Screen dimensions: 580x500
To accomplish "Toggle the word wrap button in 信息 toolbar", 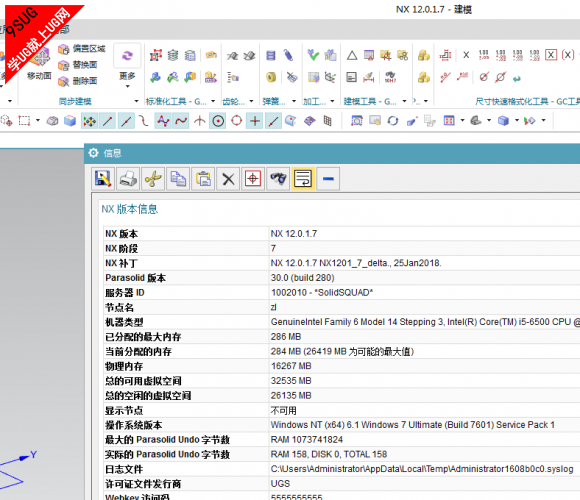I will 303,179.
